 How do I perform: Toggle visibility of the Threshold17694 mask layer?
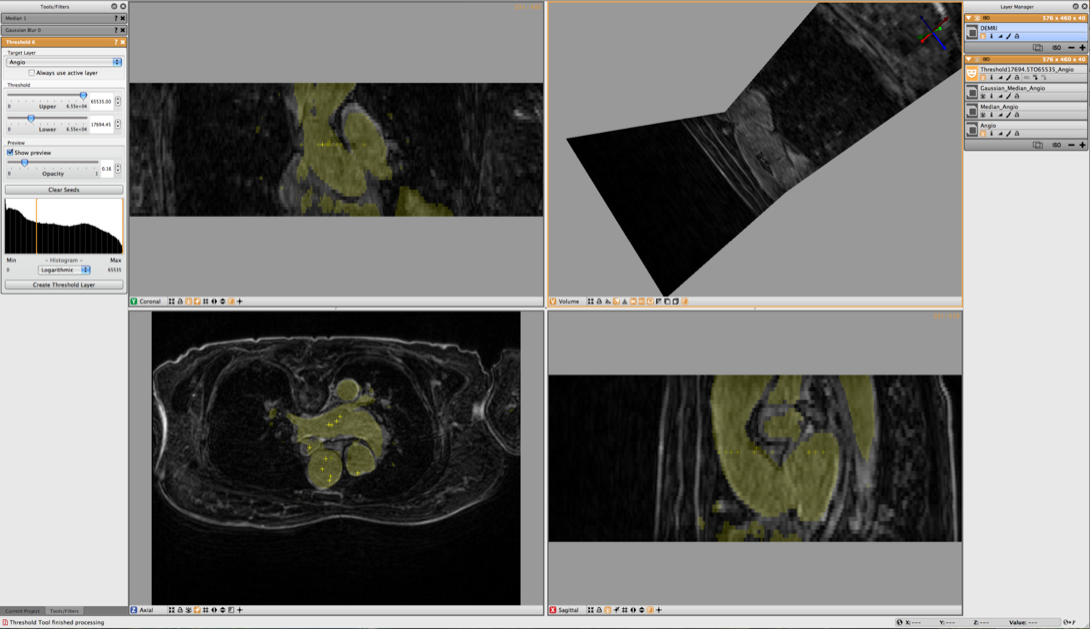983,78
